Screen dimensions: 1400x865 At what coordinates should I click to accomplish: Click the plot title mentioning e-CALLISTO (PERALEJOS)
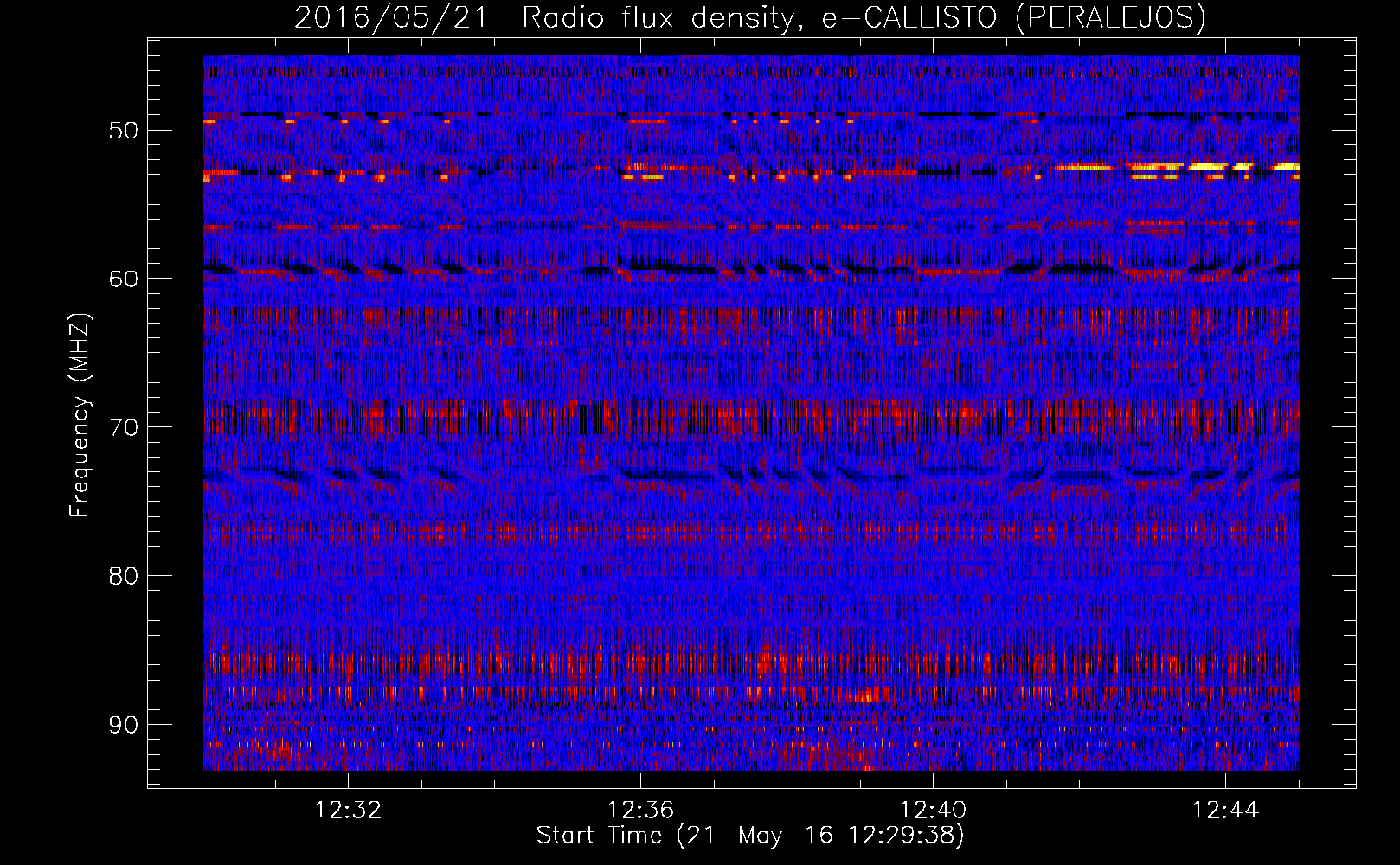click(749, 17)
